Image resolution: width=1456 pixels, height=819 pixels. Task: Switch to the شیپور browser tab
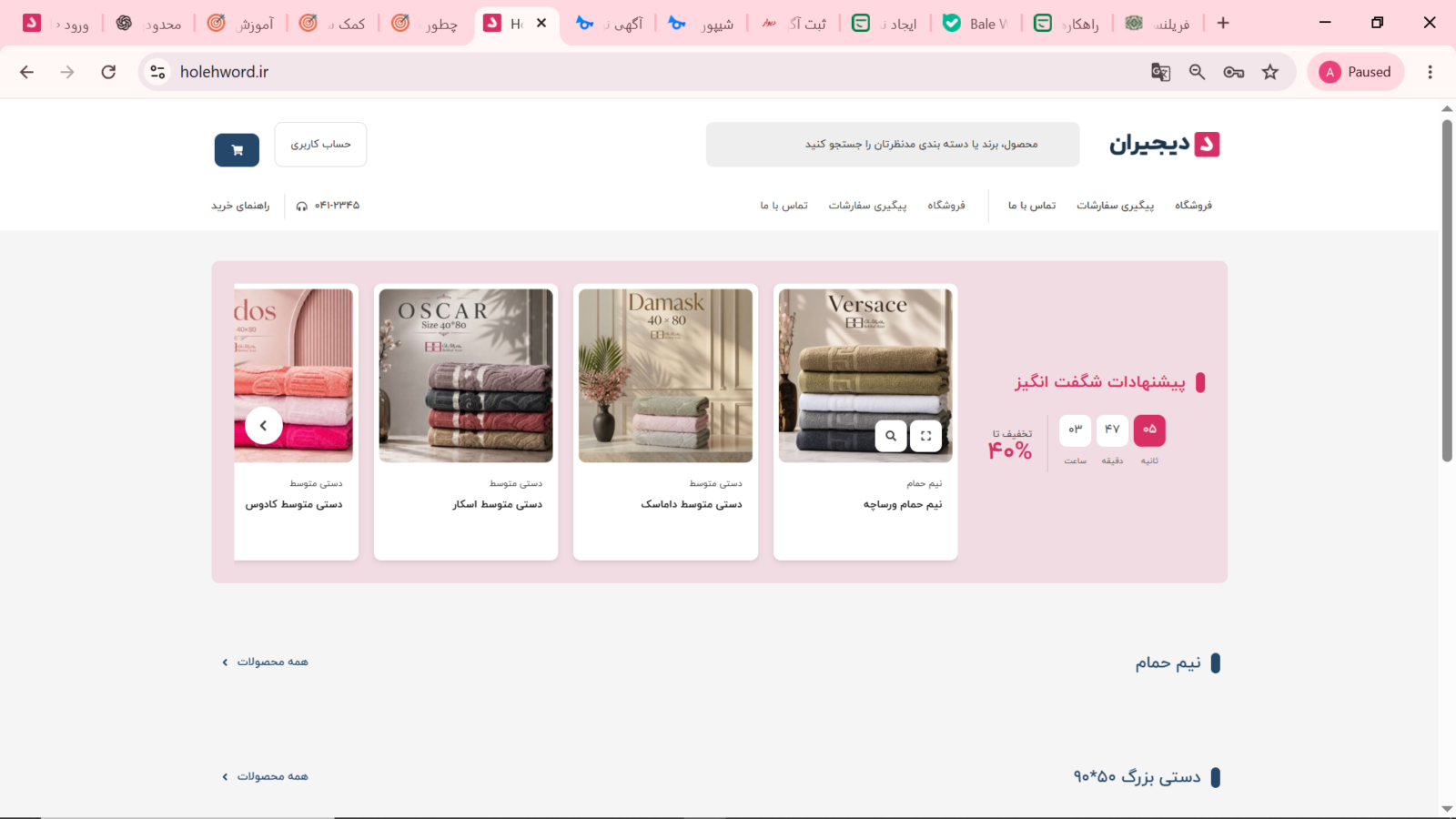tap(701, 24)
